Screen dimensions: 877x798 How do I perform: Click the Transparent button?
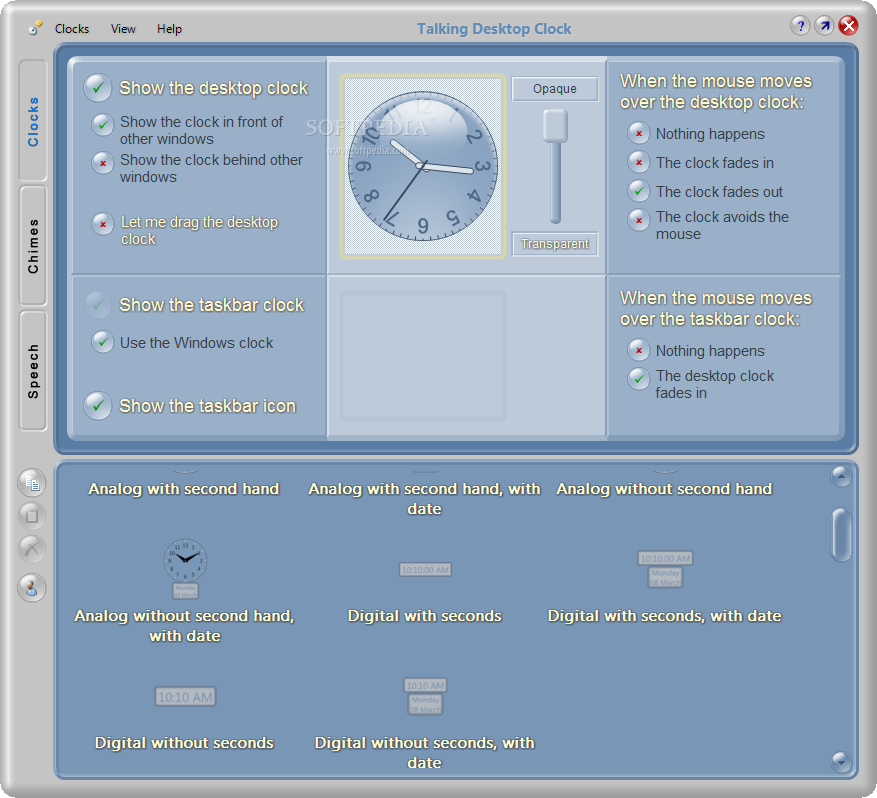[555, 244]
